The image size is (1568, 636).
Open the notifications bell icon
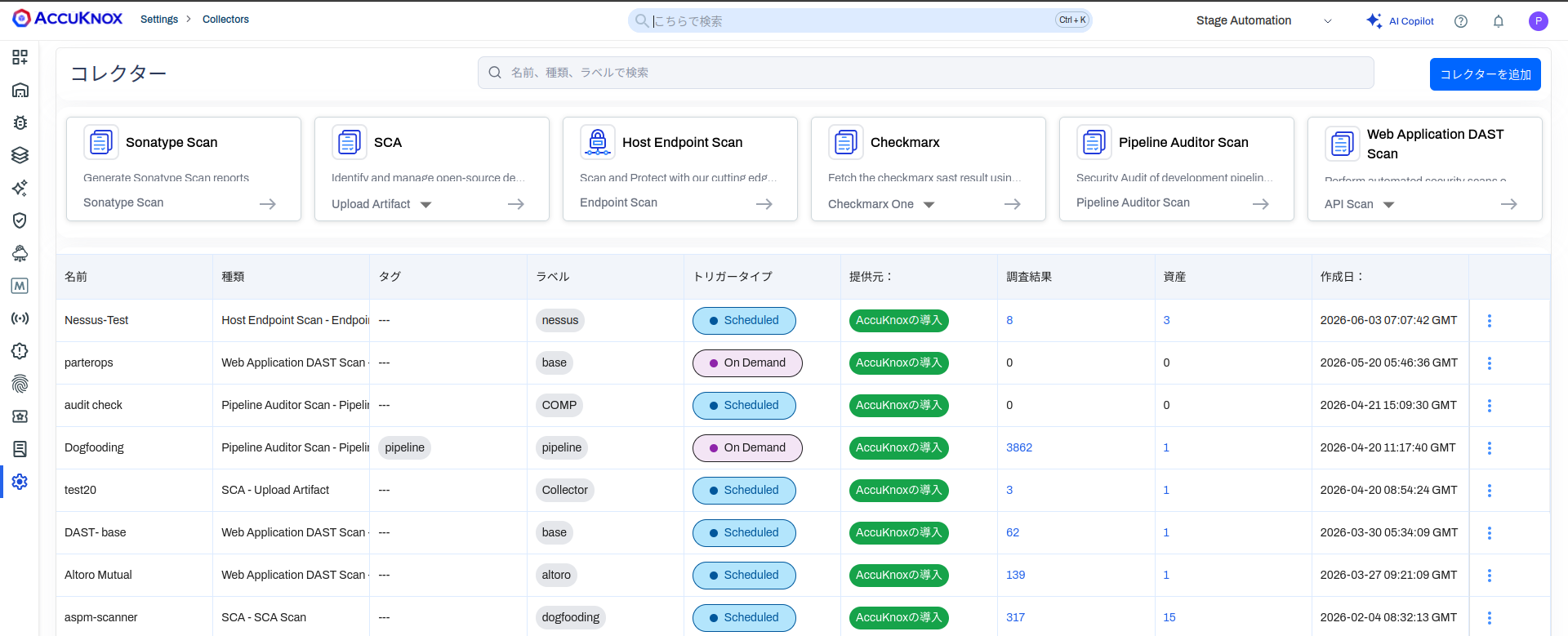click(x=1499, y=21)
